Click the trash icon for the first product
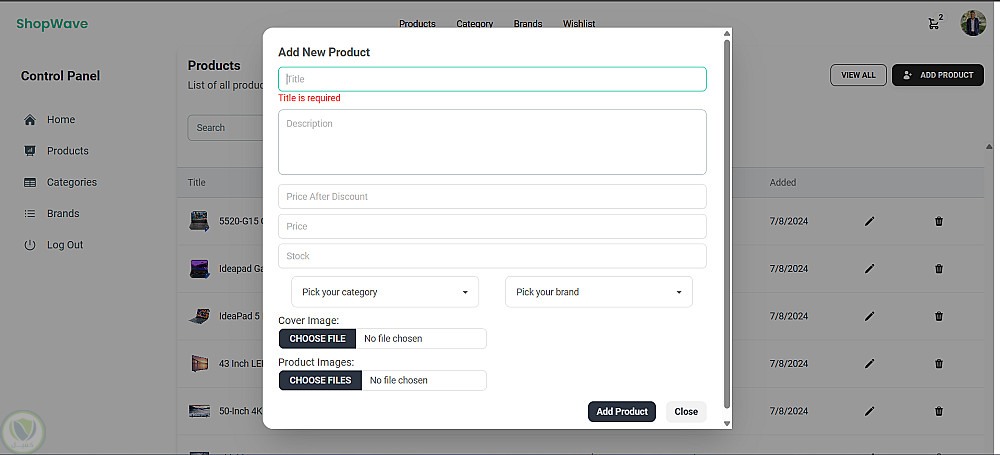This screenshot has width=1000, height=455. point(938,221)
